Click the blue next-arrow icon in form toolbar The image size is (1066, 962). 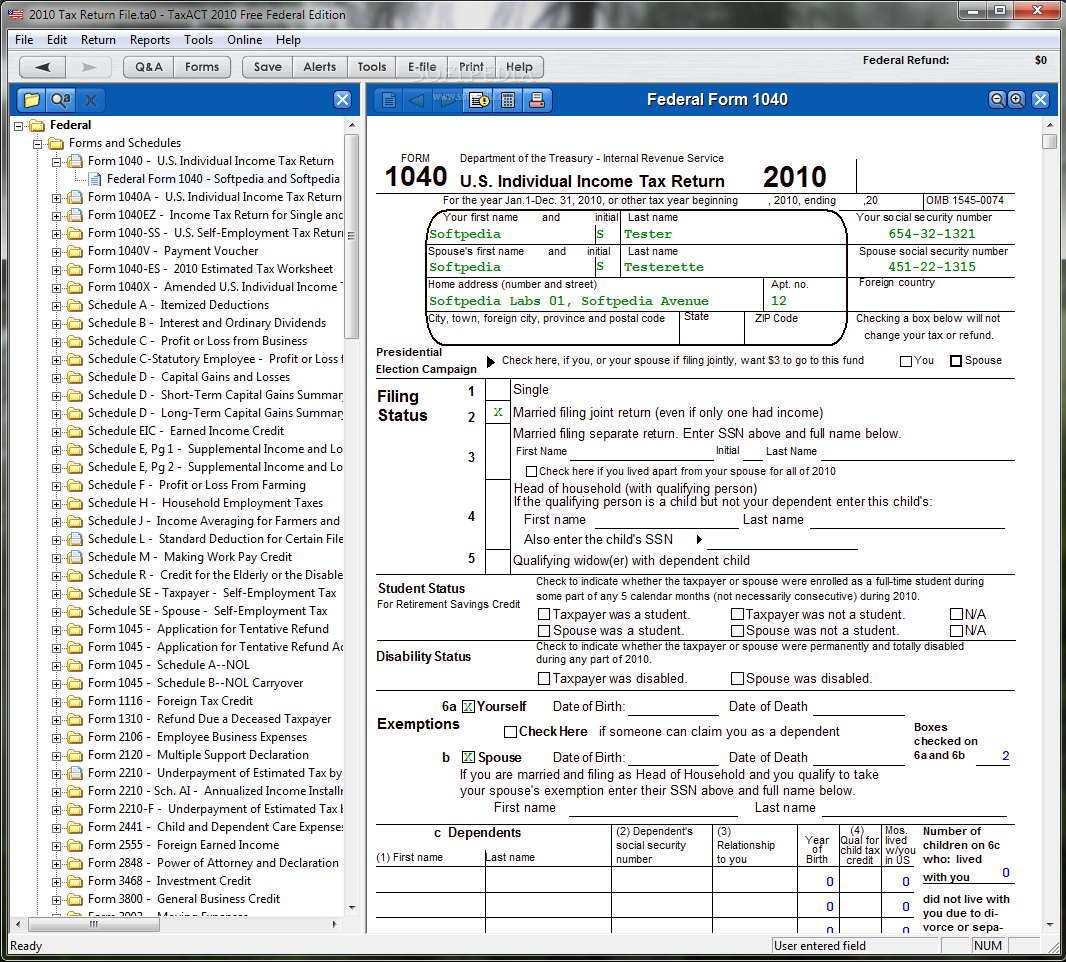pos(446,100)
